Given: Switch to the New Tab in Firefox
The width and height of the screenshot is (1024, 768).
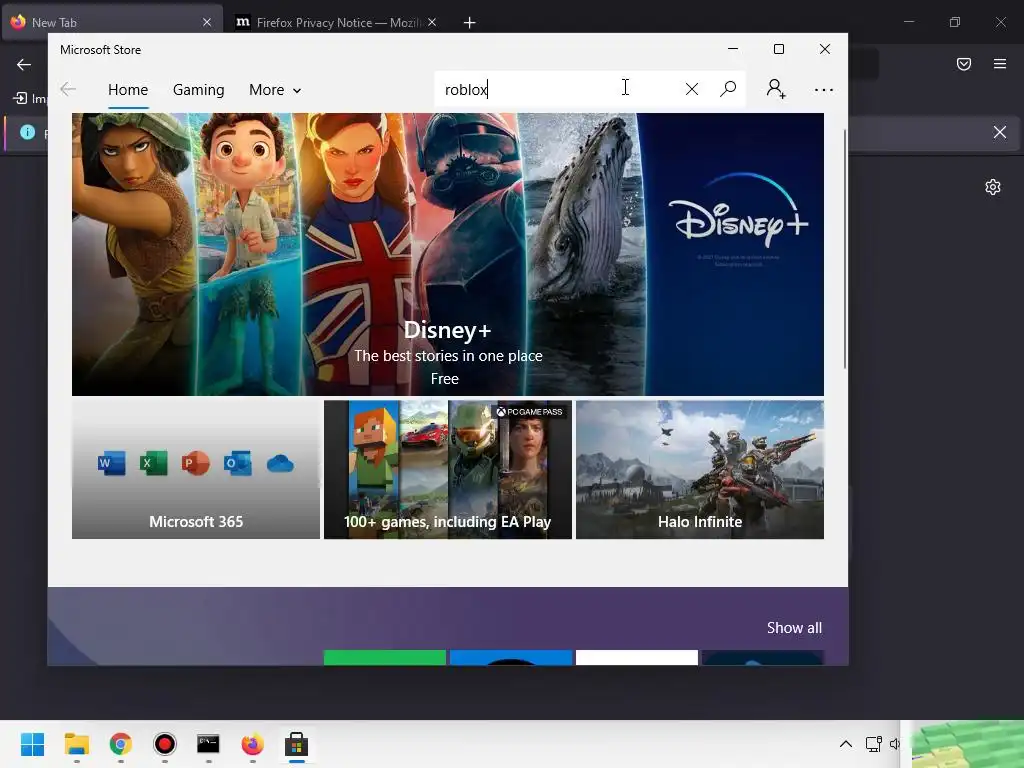Looking at the screenshot, I should click(111, 22).
